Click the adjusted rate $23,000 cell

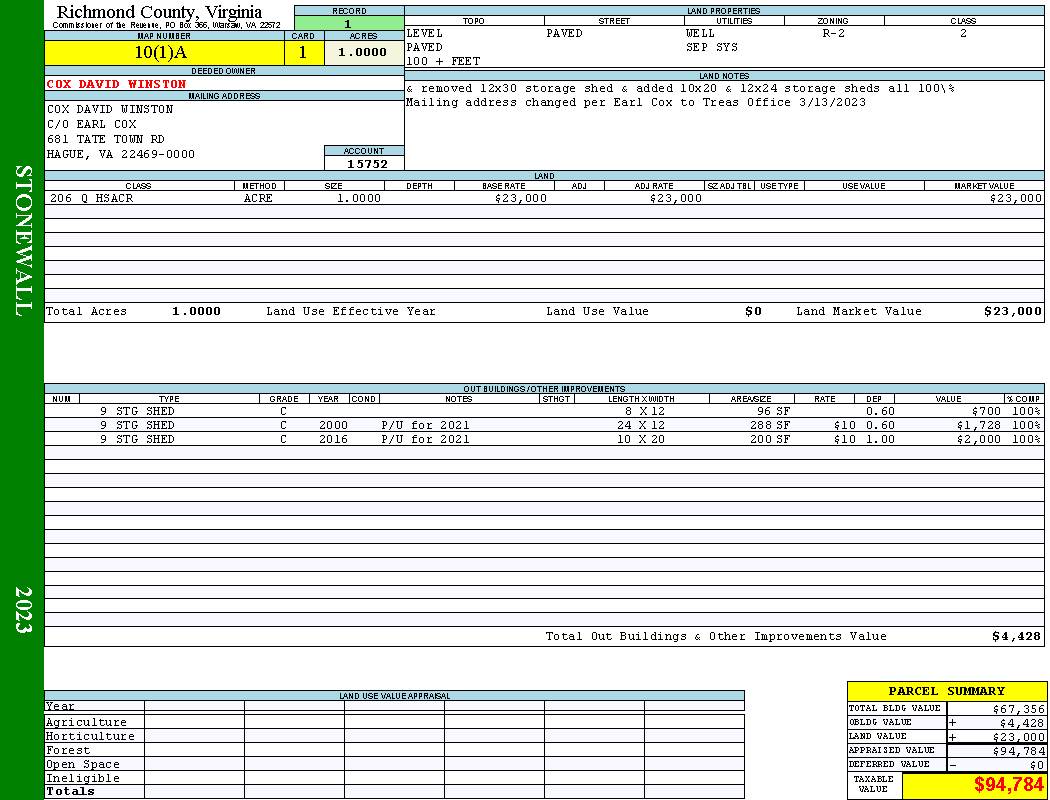pos(676,198)
